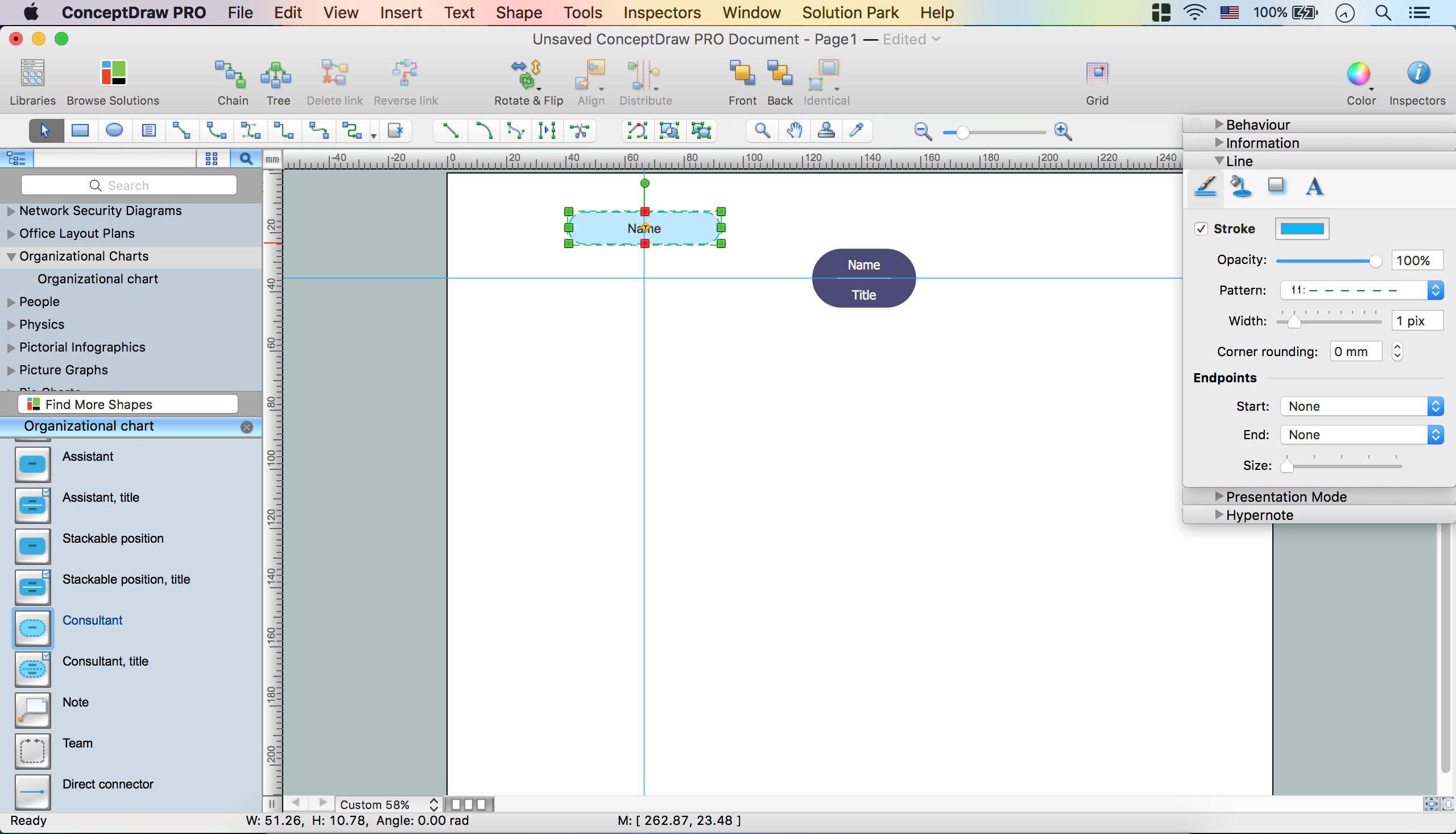The width and height of the screenshot is (1456, 834).
Task: Click the Tree connection mode icon
Action: (277, 75)
